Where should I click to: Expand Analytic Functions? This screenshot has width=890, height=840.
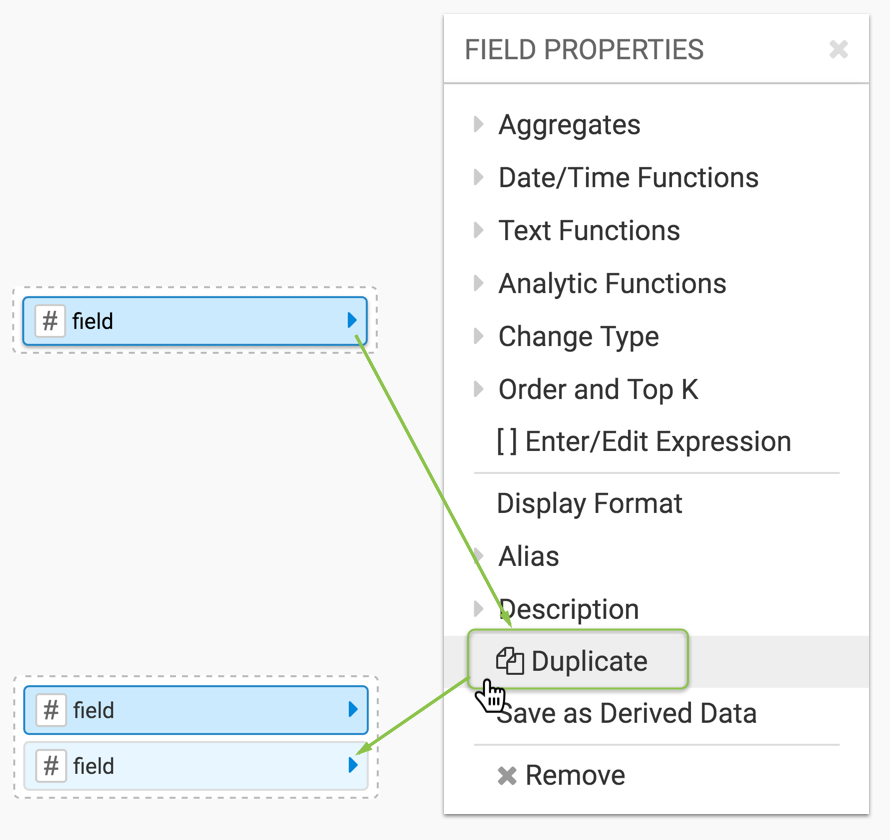click(x=612, y=284)
